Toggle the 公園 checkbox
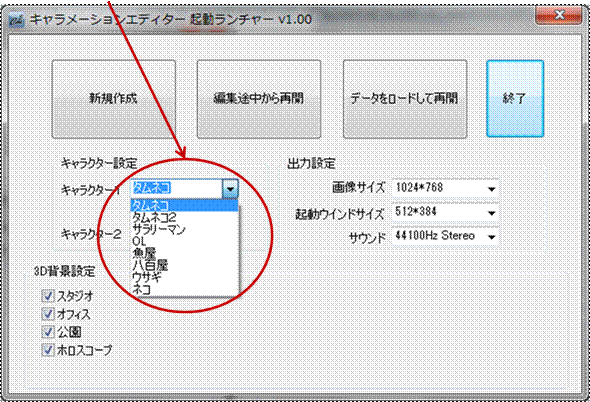590x402 pixels. 48,332
